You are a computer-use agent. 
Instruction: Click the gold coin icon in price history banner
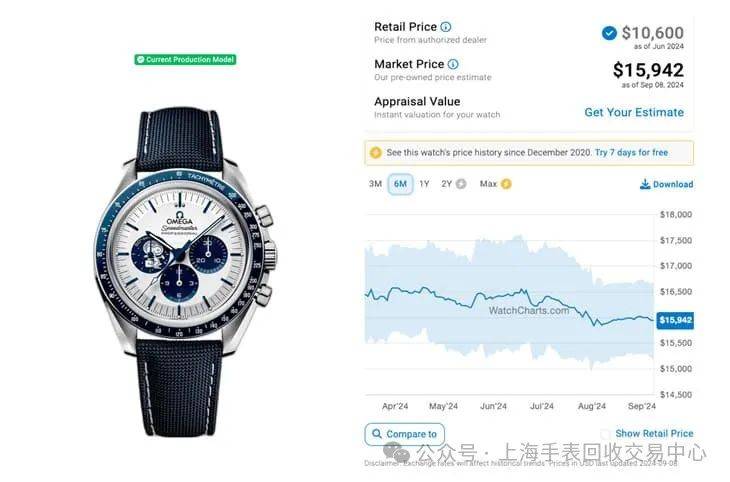tap(375, 153)
